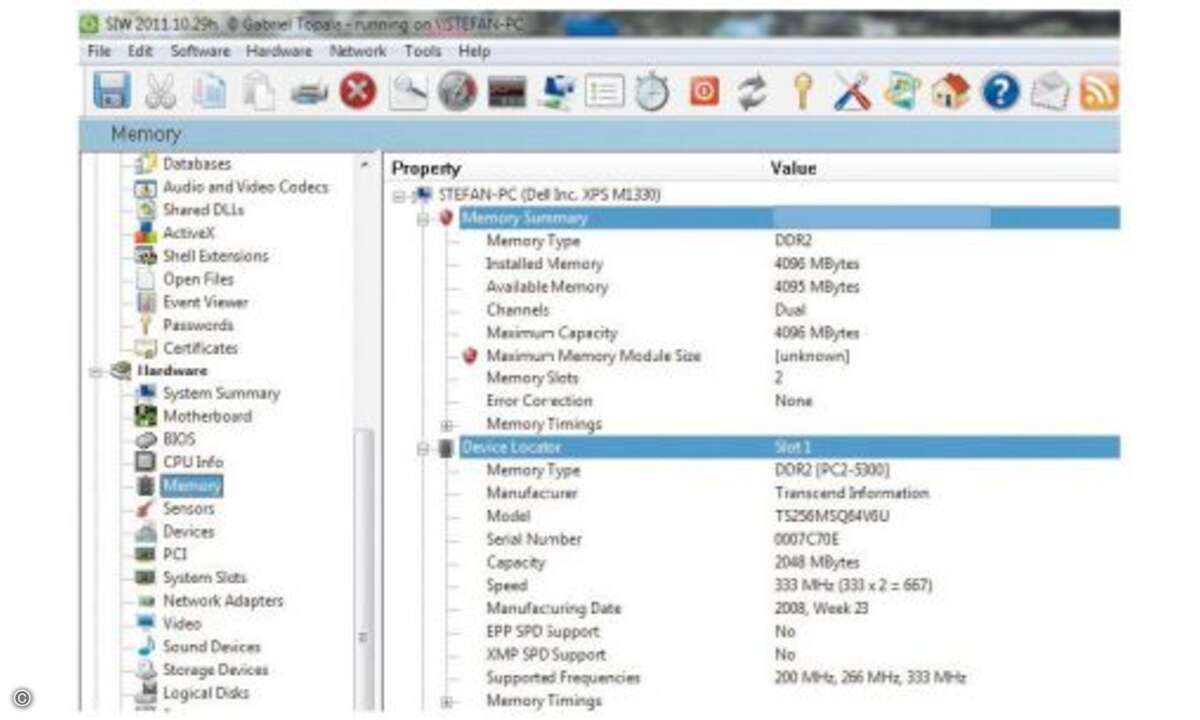Open the Help menu

pyautogui.click(x=475, y=51)
